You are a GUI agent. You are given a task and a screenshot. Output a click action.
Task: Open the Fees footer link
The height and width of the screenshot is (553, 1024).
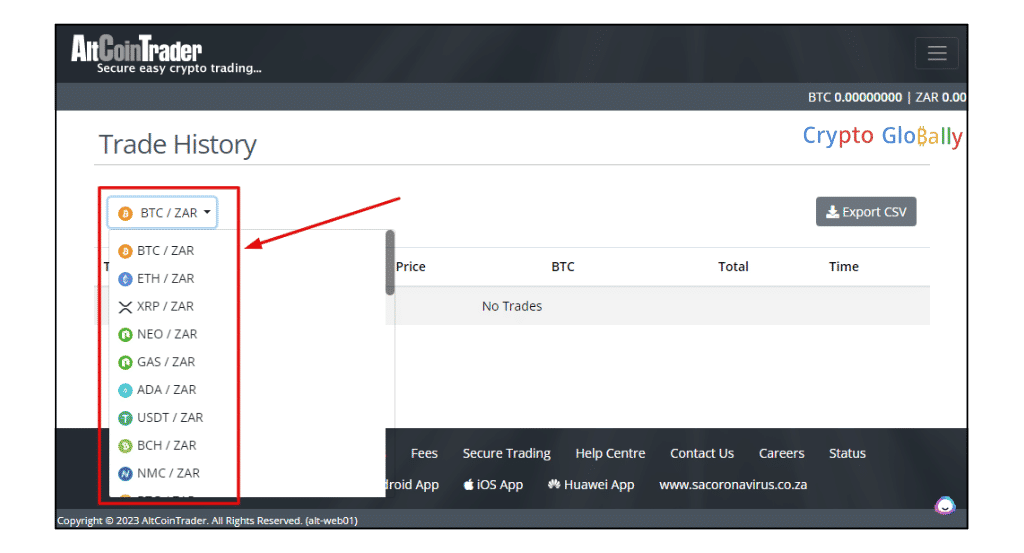click(424, 453)
